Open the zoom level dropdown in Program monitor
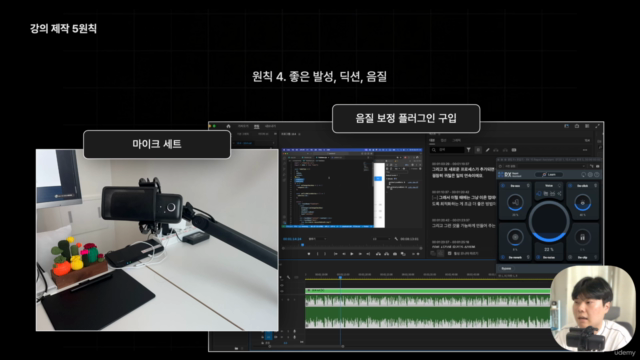The height and width of the screenshot is (360, 640). coord(317,239)
